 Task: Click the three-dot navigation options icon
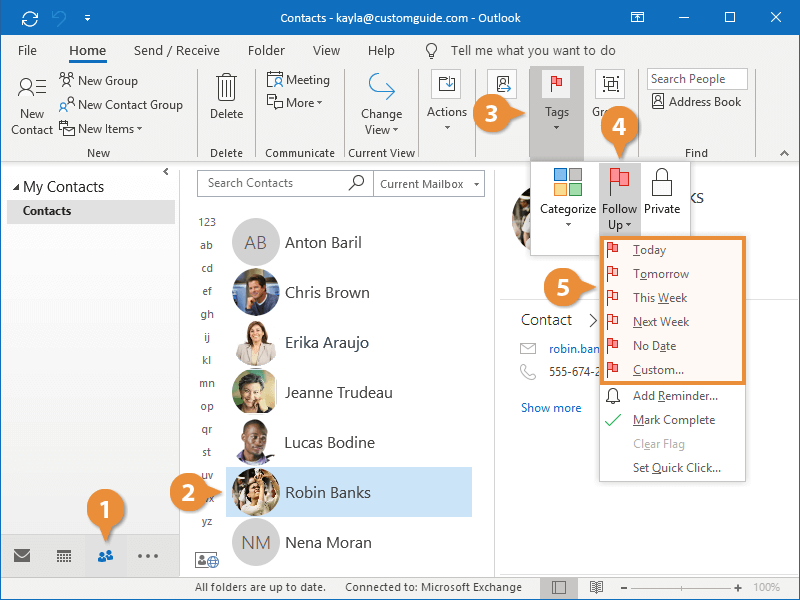pos(147,556)
